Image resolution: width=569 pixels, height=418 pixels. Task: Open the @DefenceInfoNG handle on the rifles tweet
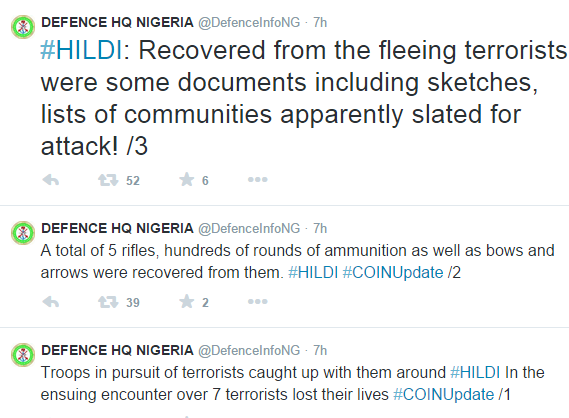click(249, 229)
